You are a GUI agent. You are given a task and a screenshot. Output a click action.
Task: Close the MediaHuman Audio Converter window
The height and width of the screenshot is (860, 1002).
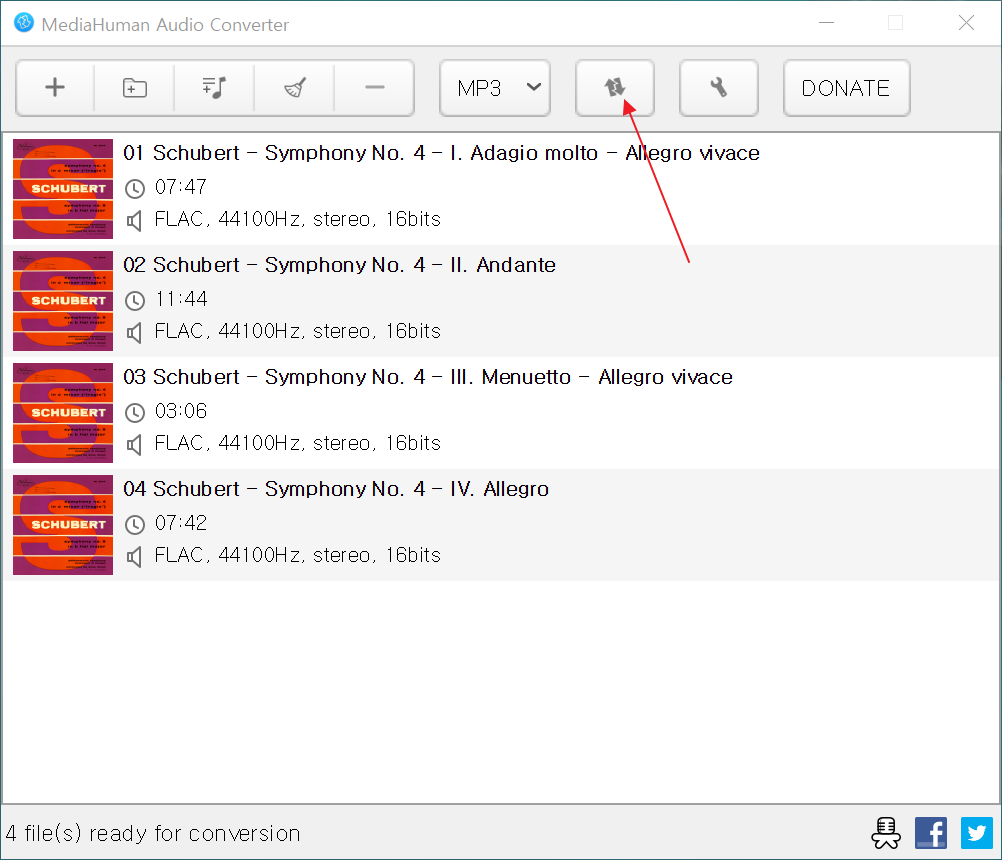tap(966, 23)
